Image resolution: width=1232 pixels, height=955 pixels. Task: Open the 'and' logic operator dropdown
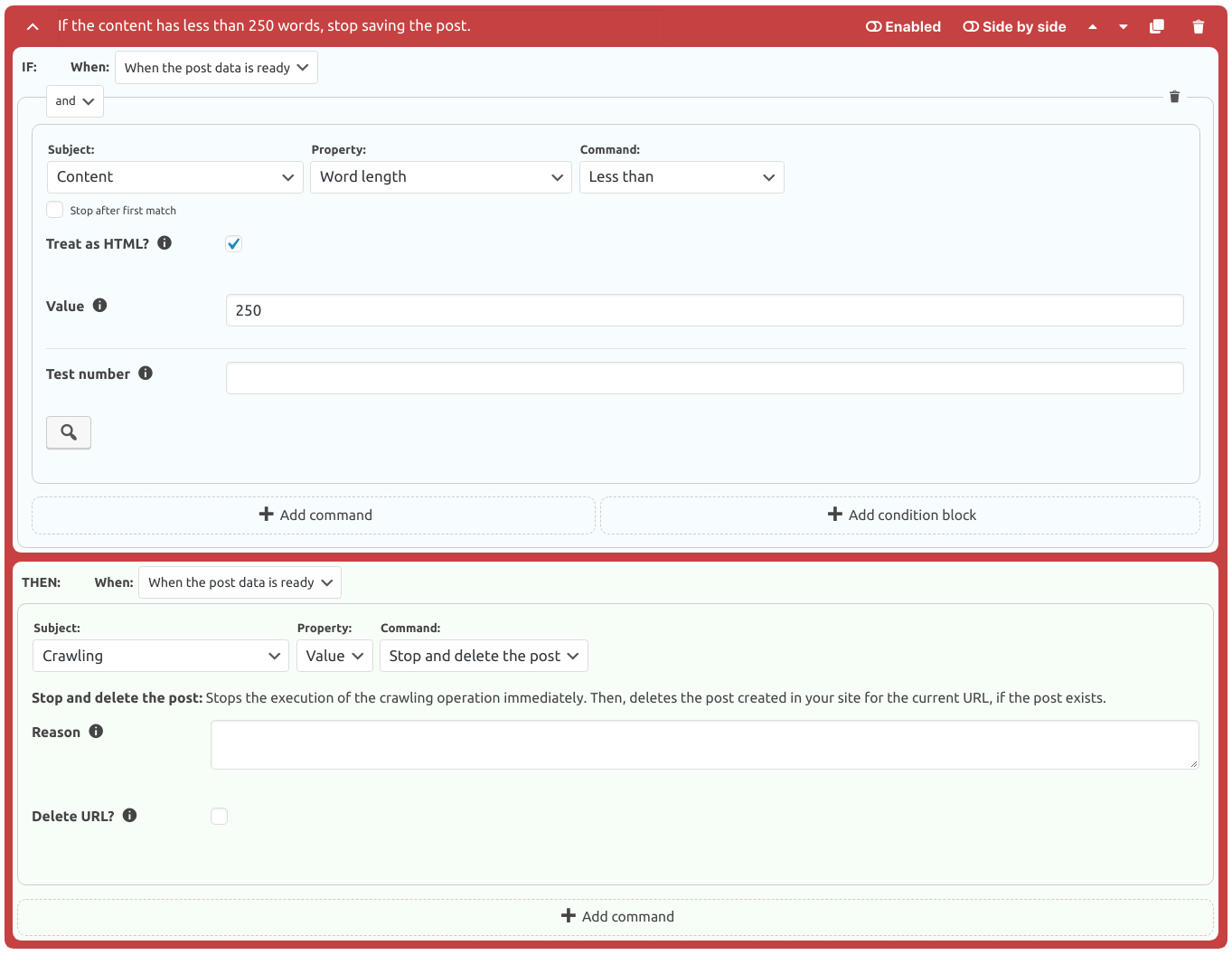(75, 101)
